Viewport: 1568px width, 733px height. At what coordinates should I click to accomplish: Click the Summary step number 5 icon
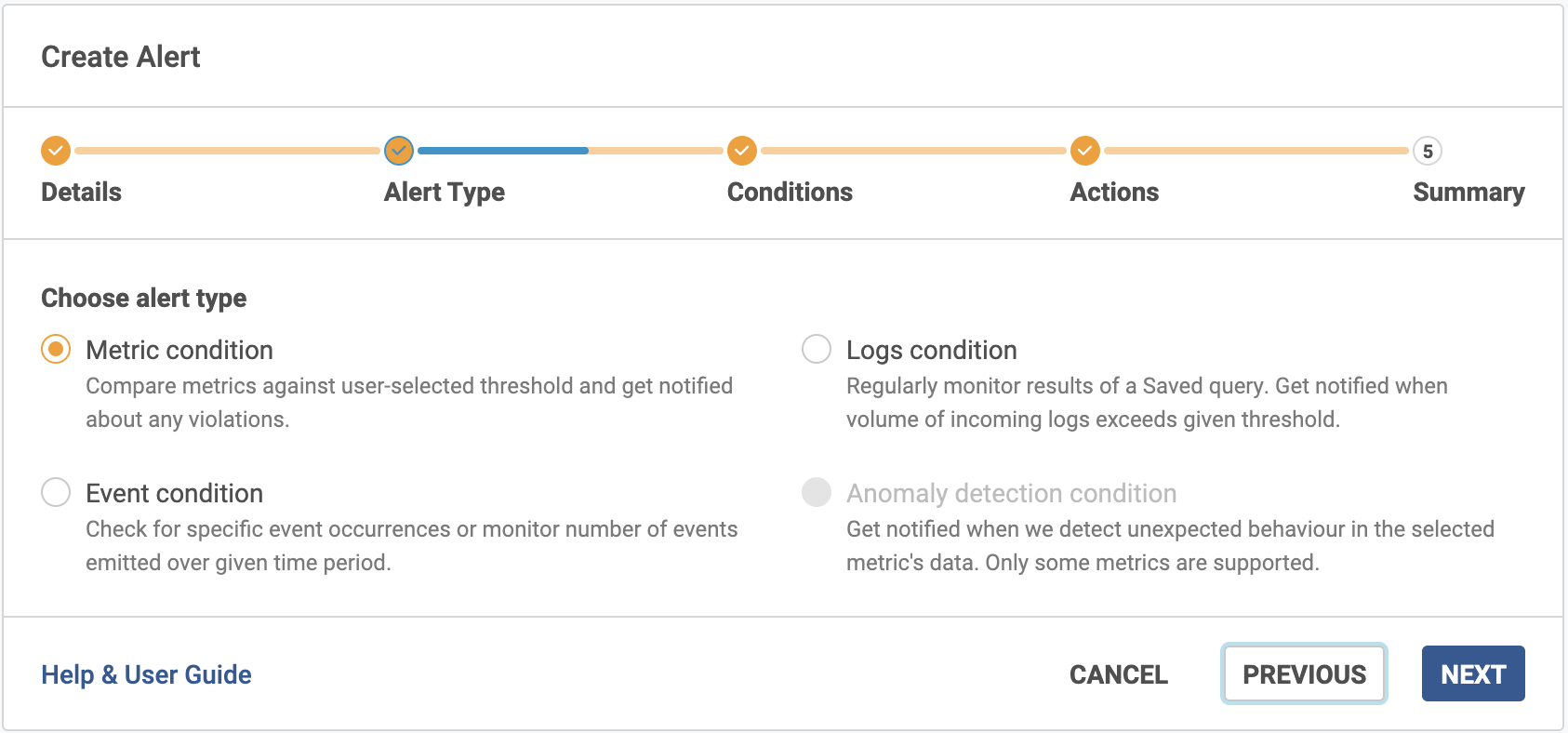coord(1428,151)
